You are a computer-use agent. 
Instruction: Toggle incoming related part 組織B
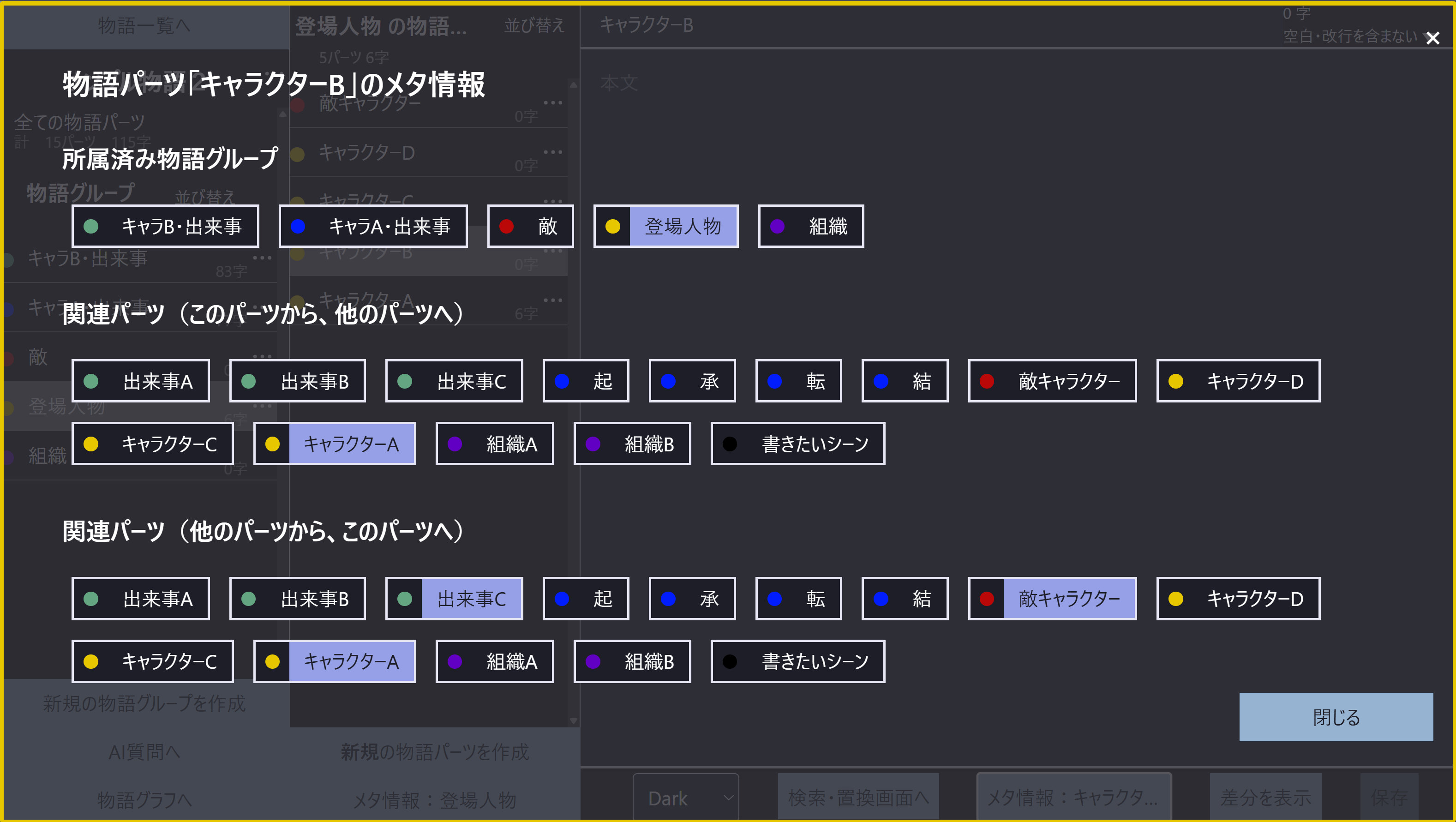click(632, 661)
